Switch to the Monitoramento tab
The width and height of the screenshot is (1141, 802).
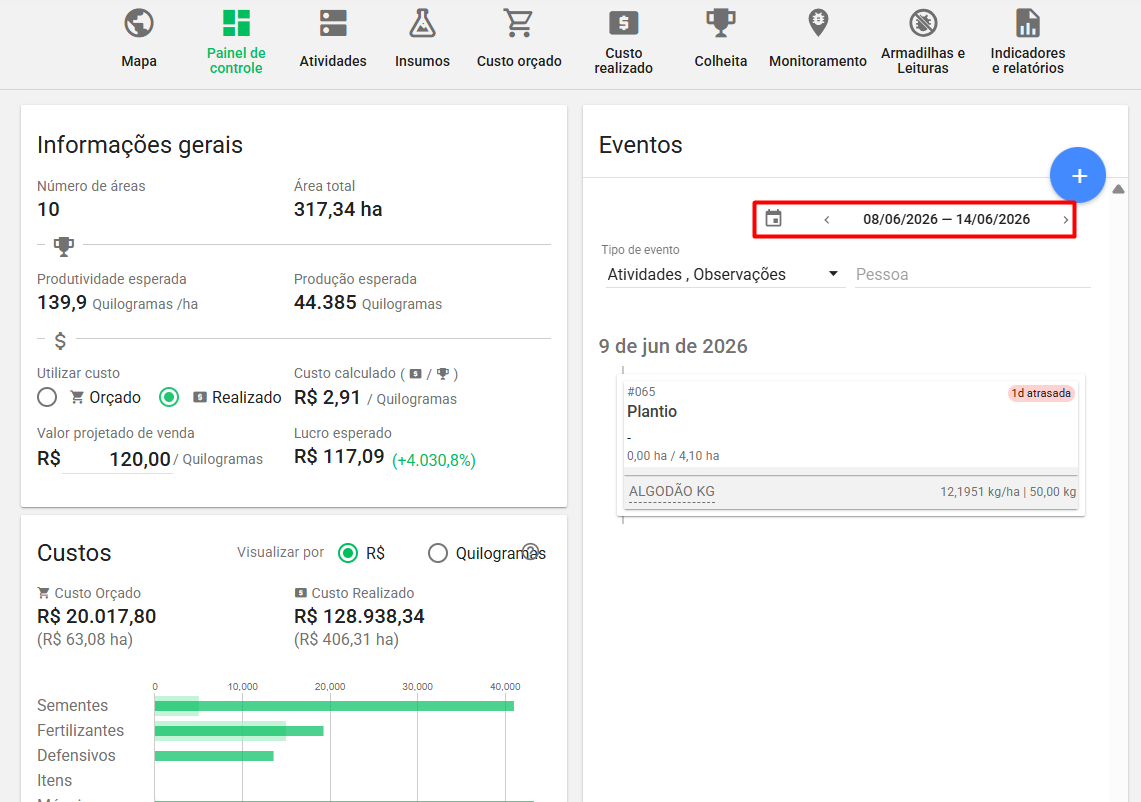(818, 61)
